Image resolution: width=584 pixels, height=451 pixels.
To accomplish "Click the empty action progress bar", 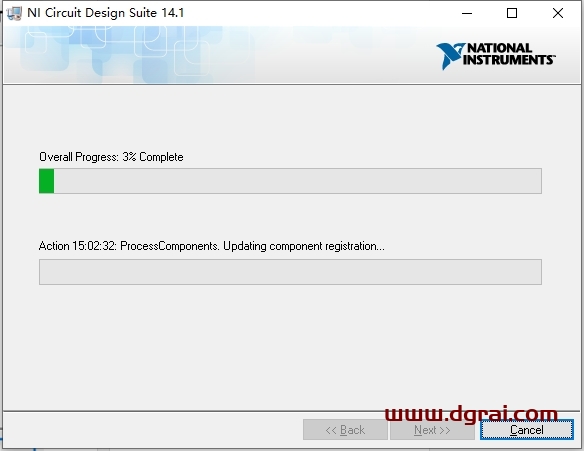I will coord(290,272).
